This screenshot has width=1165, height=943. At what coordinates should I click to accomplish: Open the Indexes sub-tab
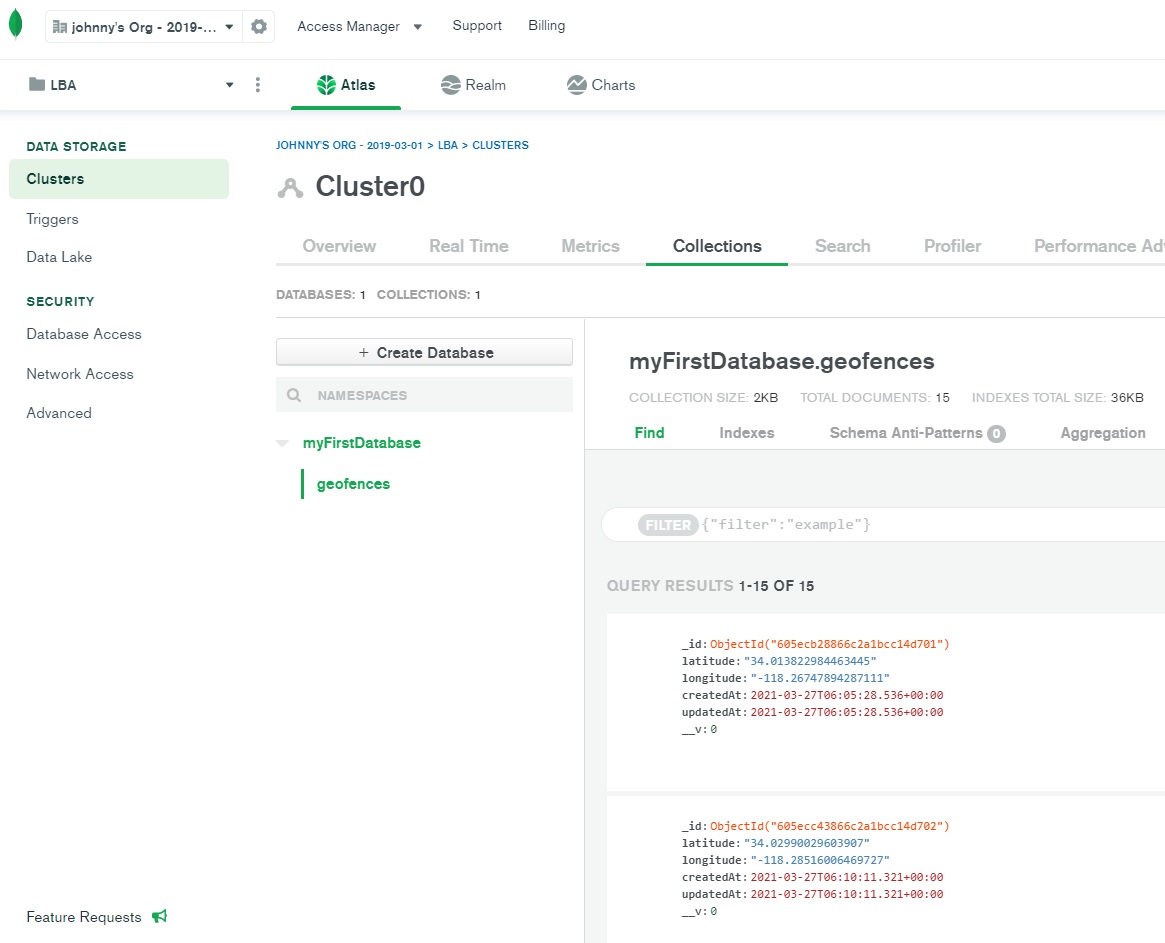coord(747,433)
